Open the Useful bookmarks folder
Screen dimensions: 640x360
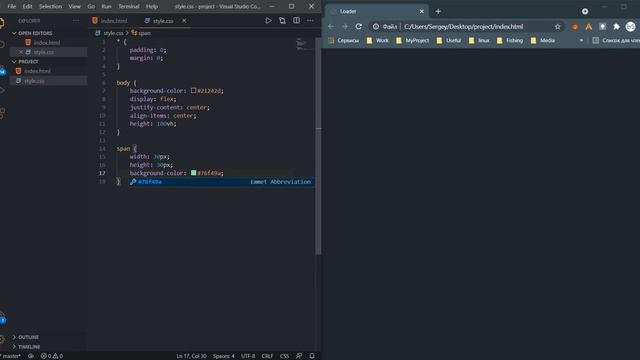tap(449, 40)
